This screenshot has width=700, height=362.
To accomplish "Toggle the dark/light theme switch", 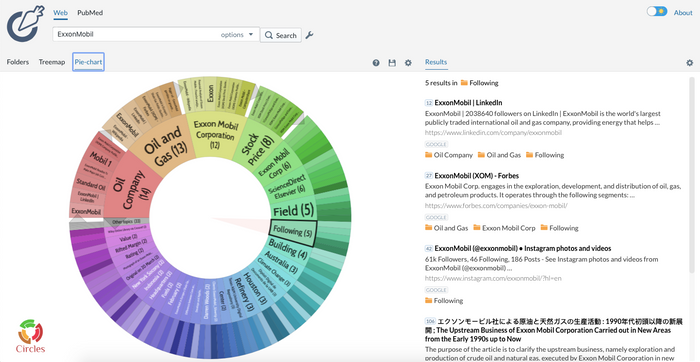I will coord(657,12).
